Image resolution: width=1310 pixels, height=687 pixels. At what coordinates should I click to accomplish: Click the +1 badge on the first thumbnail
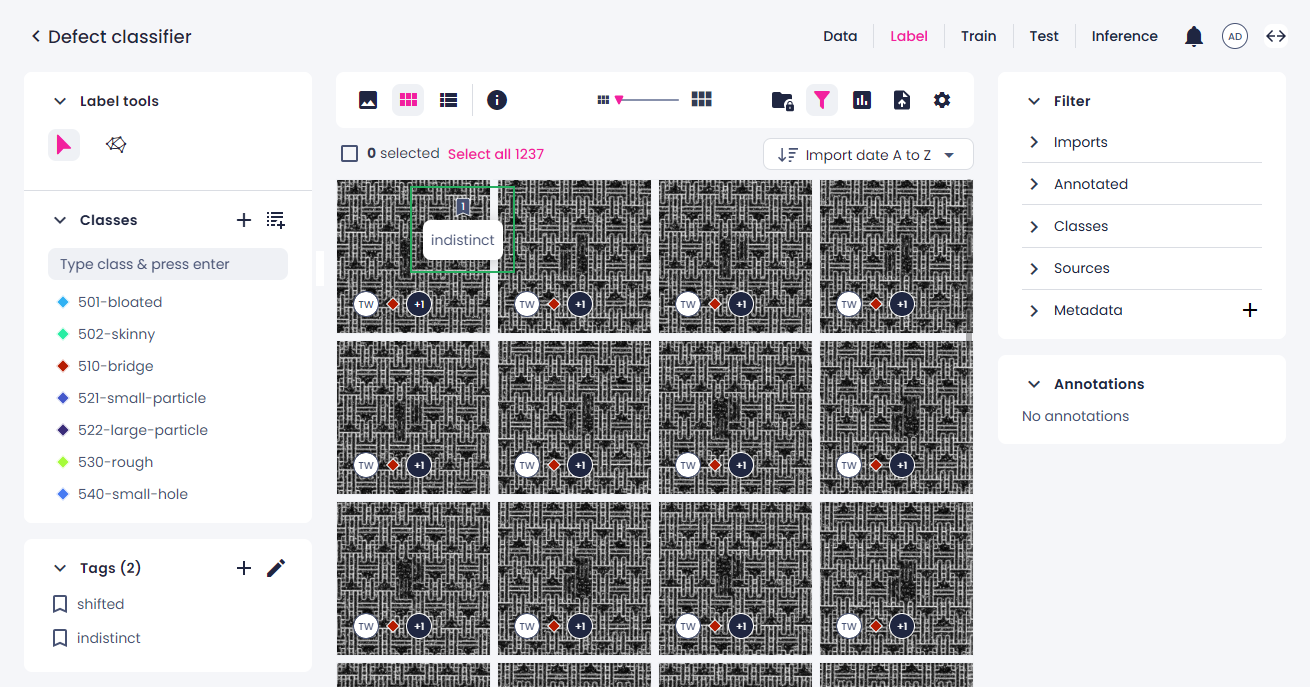point(419,304)
